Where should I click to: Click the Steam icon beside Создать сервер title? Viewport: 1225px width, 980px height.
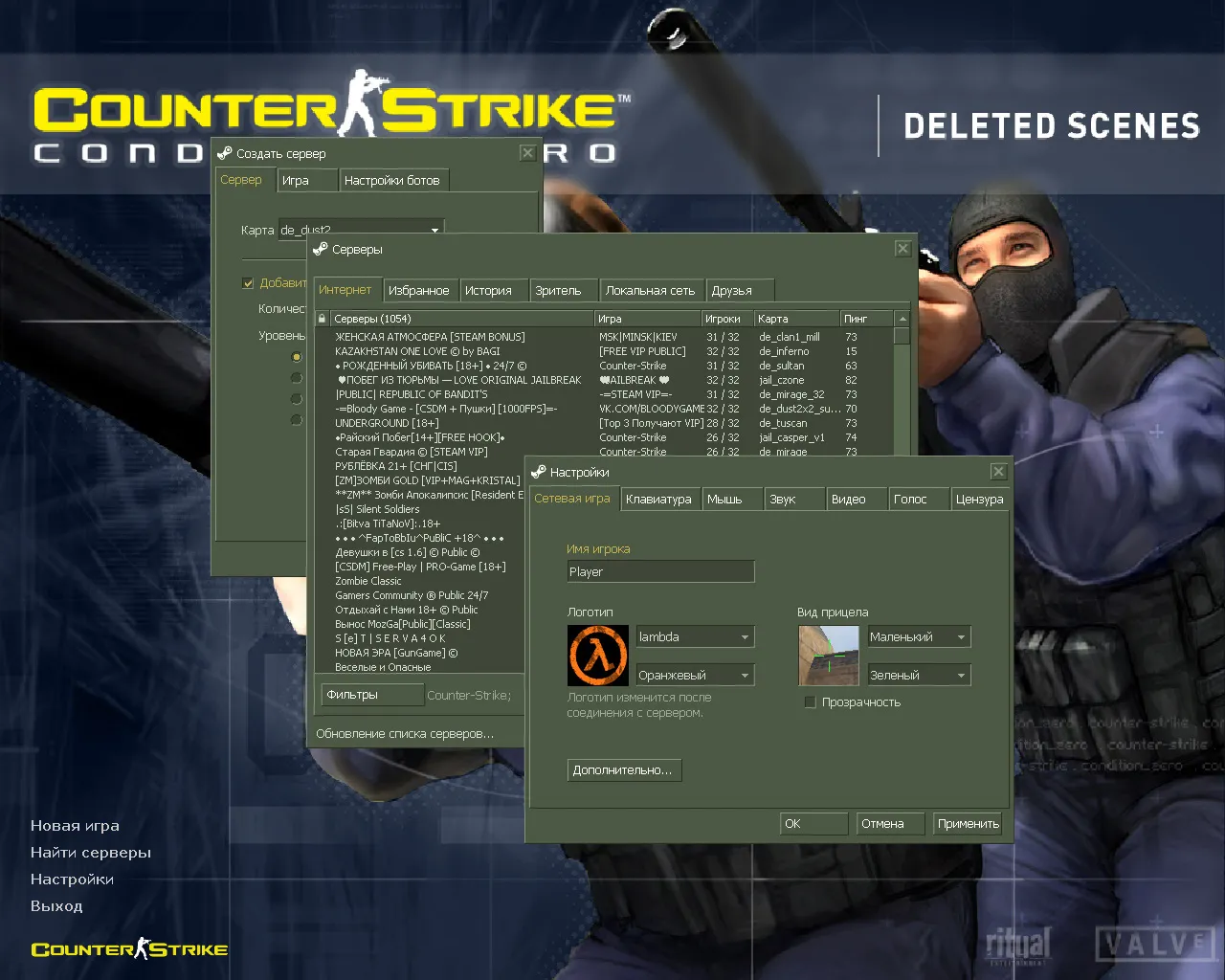pyautogui.click(x=225, y=153)
